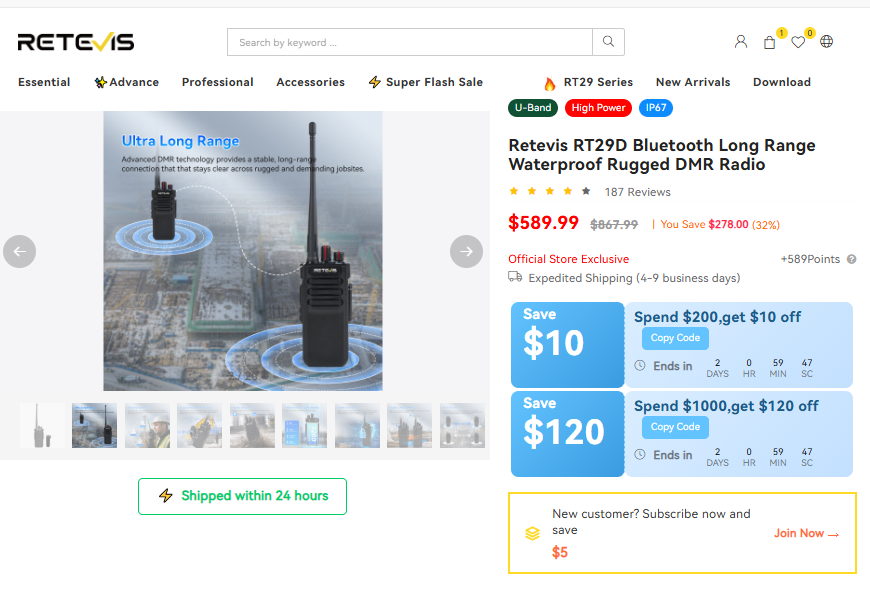Click the $589.99 price
Image resolution: width=870 pixels, height=589 pixels.
tap(543, 223)
